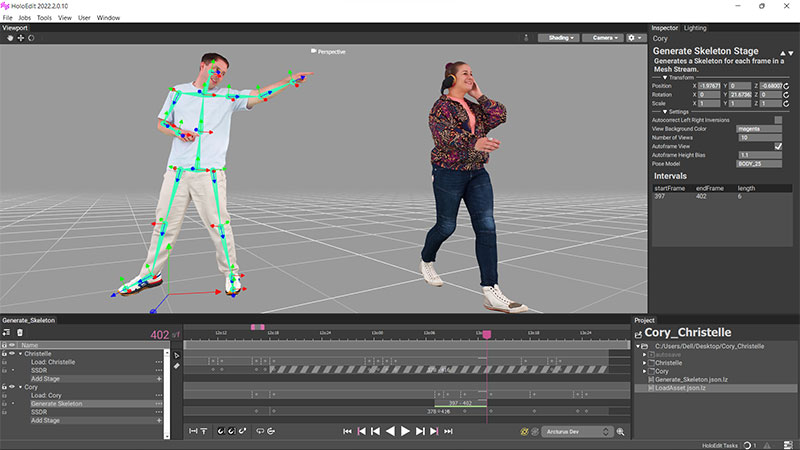Screen dimensions: 800x450
Task: Click the viewport settings gear icon
Action: tap(632, 38)
